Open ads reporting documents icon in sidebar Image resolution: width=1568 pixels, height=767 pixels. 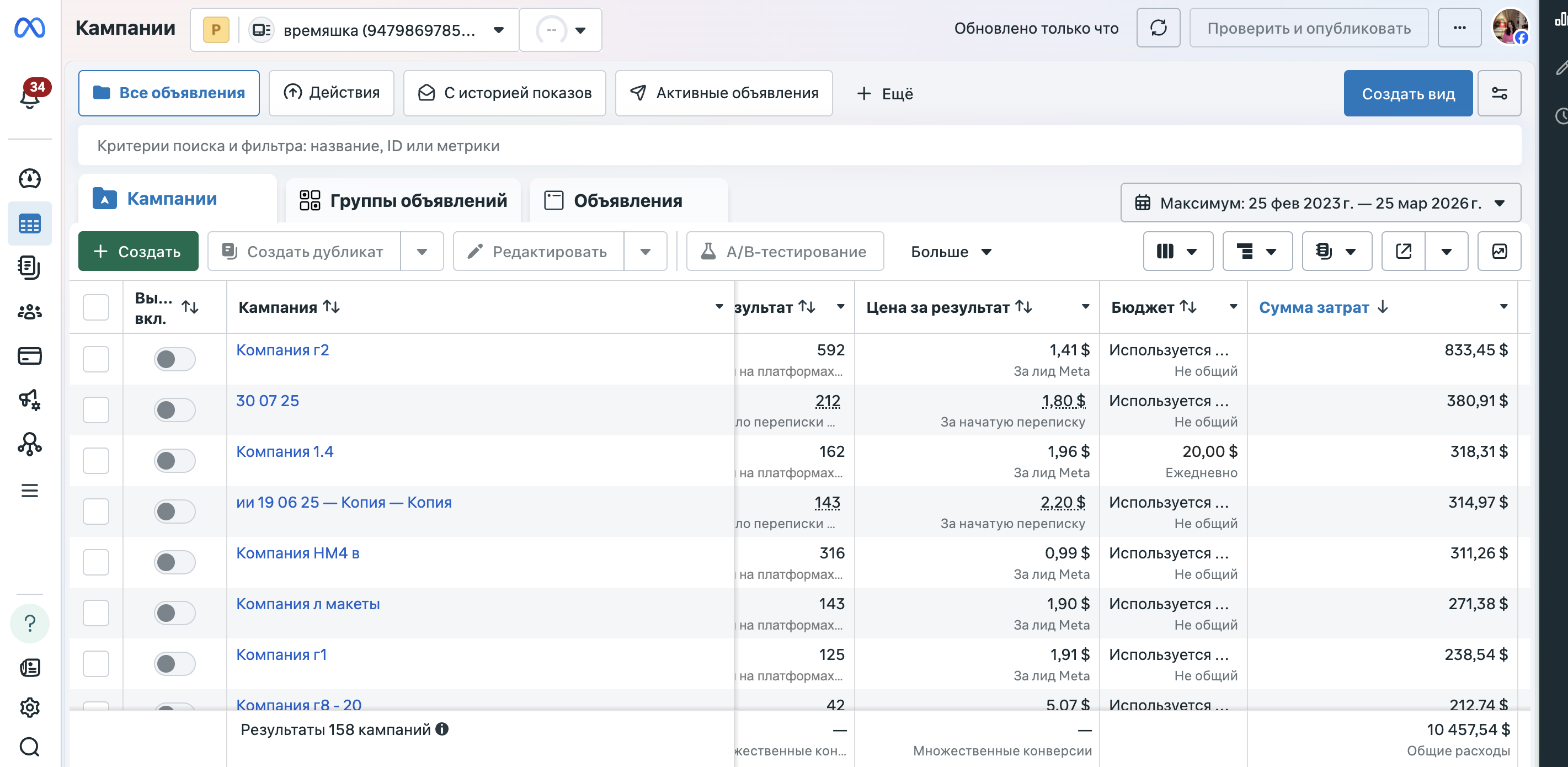[x=29, y=267]
